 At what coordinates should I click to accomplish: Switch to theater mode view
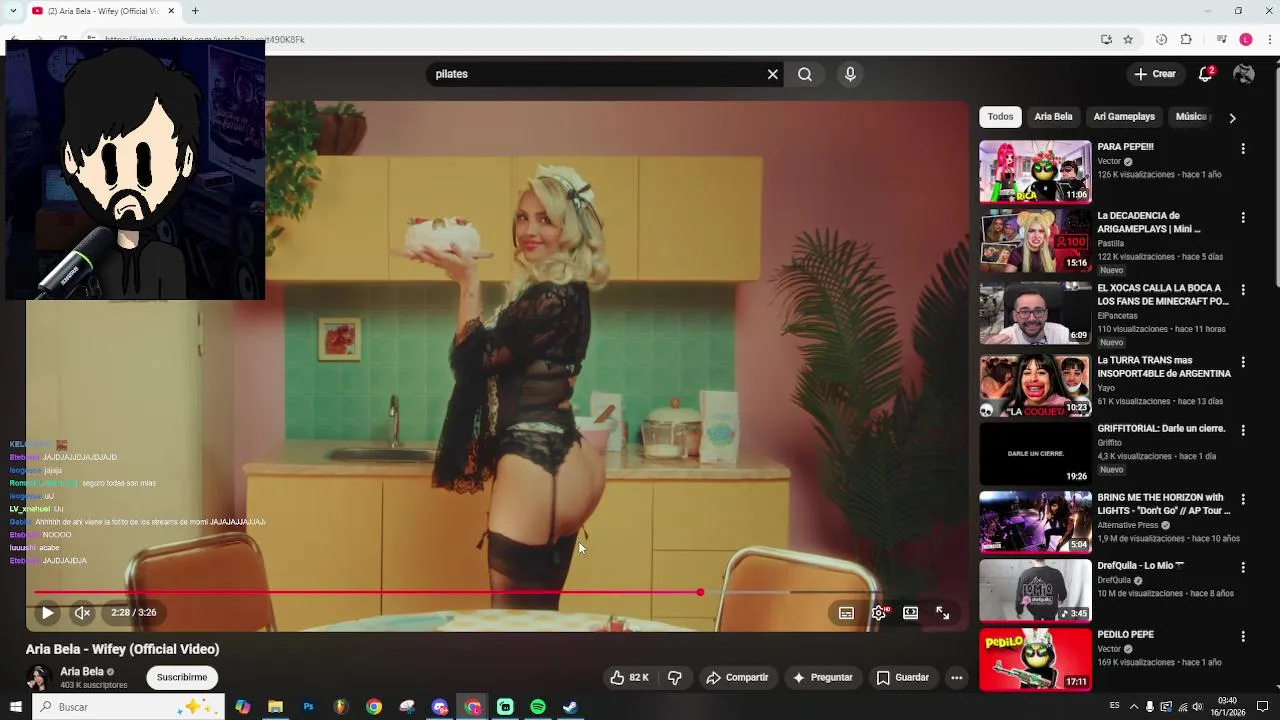(910, 613)
